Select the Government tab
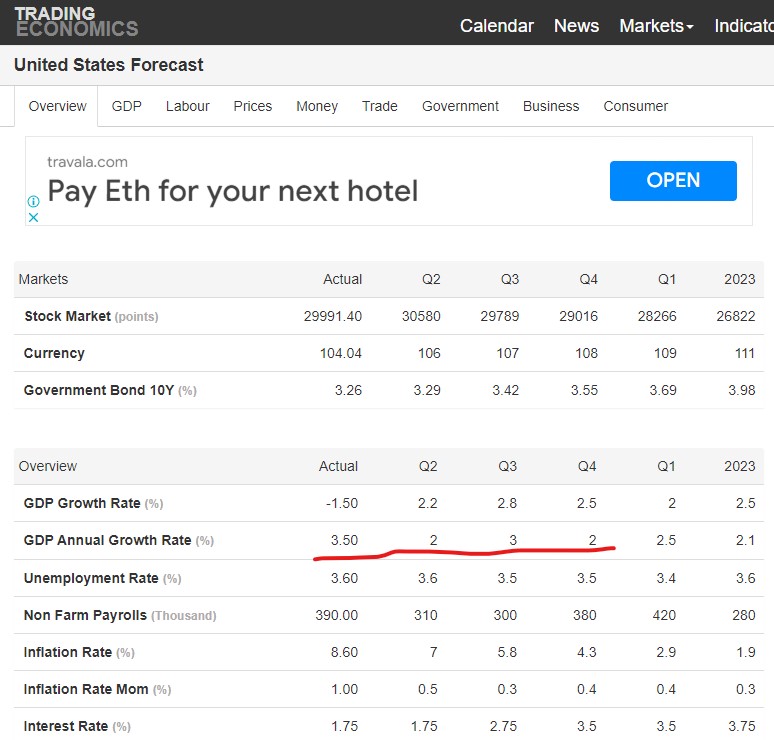Viewport: 774px width, 740px height. [460, 106]
